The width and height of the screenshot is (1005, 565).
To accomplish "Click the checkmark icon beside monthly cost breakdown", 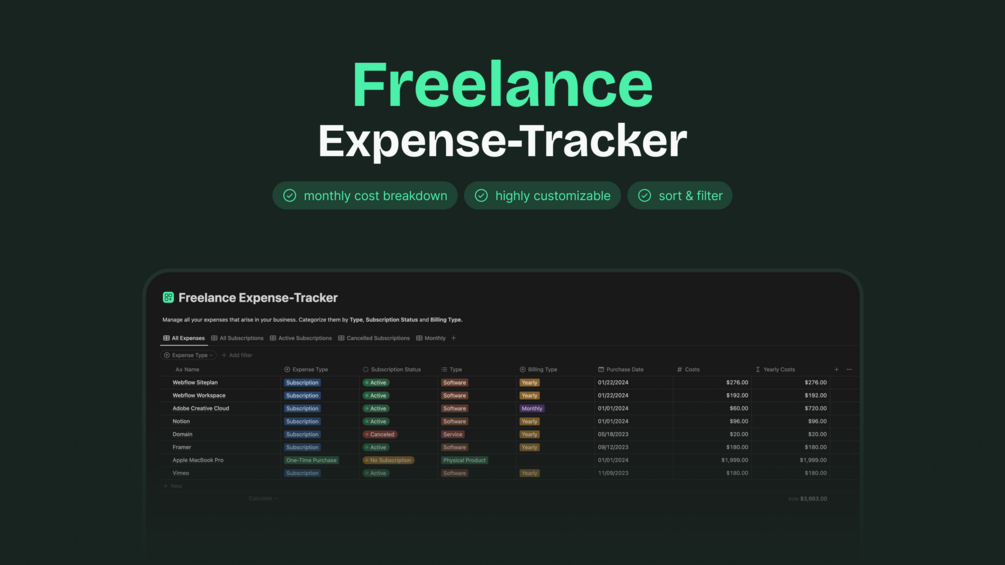I will [x=290, y=195].
